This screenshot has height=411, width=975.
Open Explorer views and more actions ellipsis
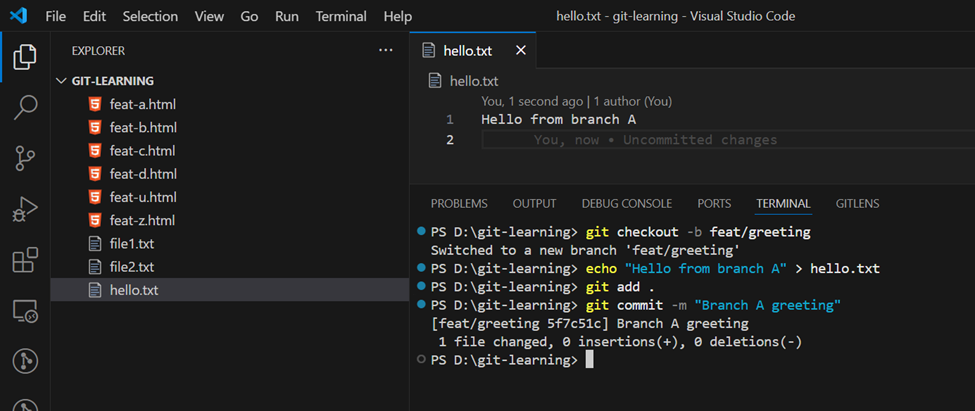[x=386, y=50]
